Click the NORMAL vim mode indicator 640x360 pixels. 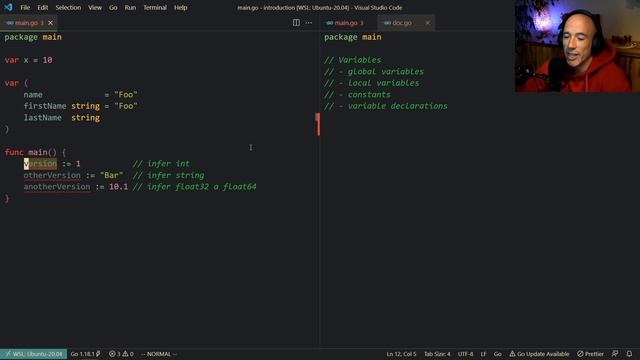pyautogui.click(x=159, y=354)
